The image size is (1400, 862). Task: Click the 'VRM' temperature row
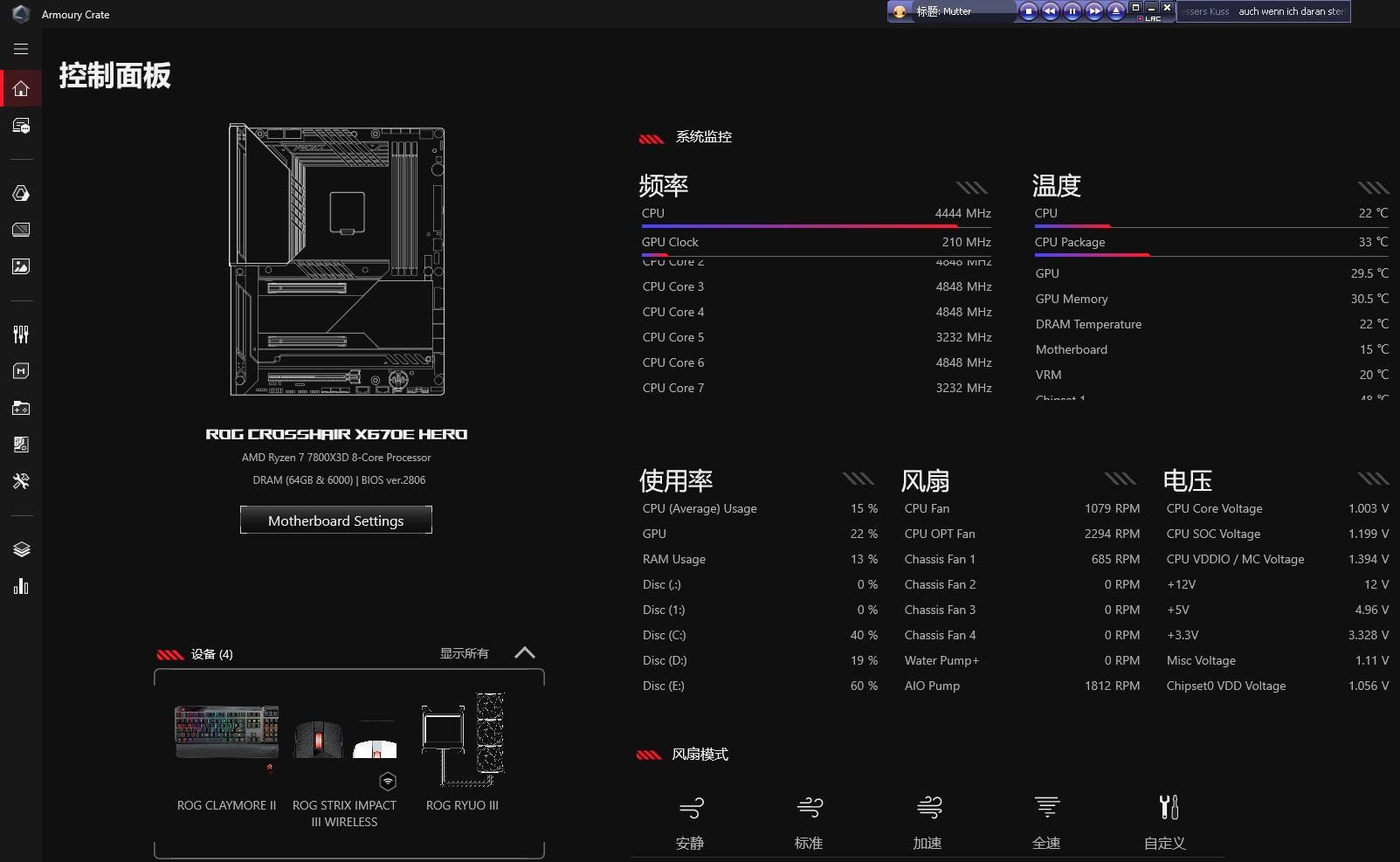pyautogui.click(x=1211, y=375)
